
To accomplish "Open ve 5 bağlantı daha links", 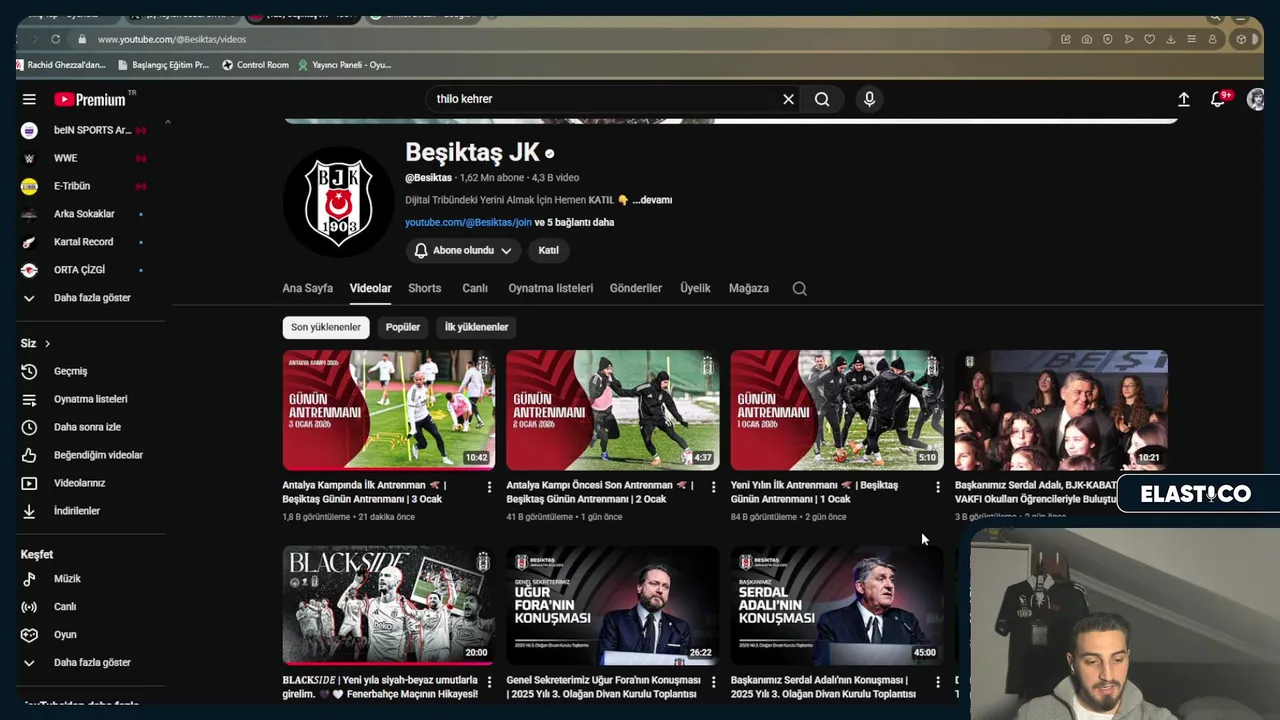I will coord(574,222).
